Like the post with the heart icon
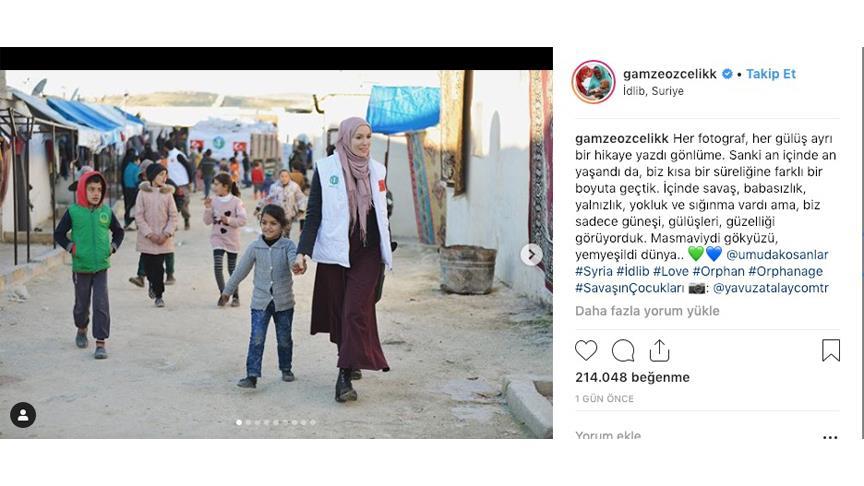This screenshot has height=486, width=864. tap(586, 350)
